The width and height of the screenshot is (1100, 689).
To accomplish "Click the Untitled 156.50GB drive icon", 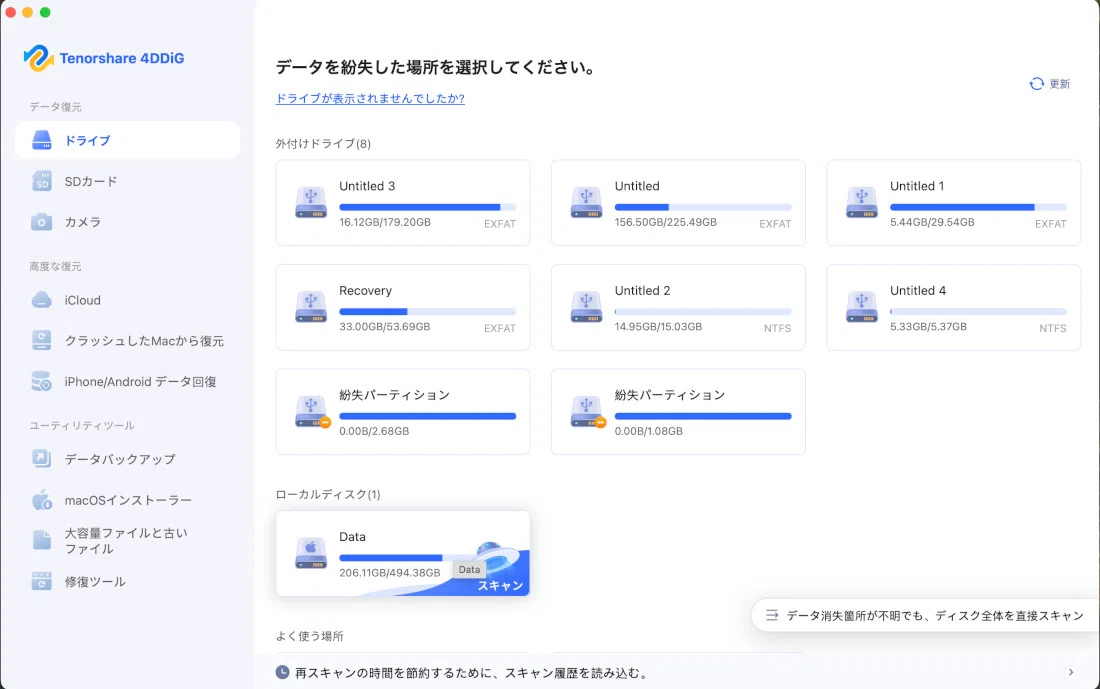I will coord(586,203).
